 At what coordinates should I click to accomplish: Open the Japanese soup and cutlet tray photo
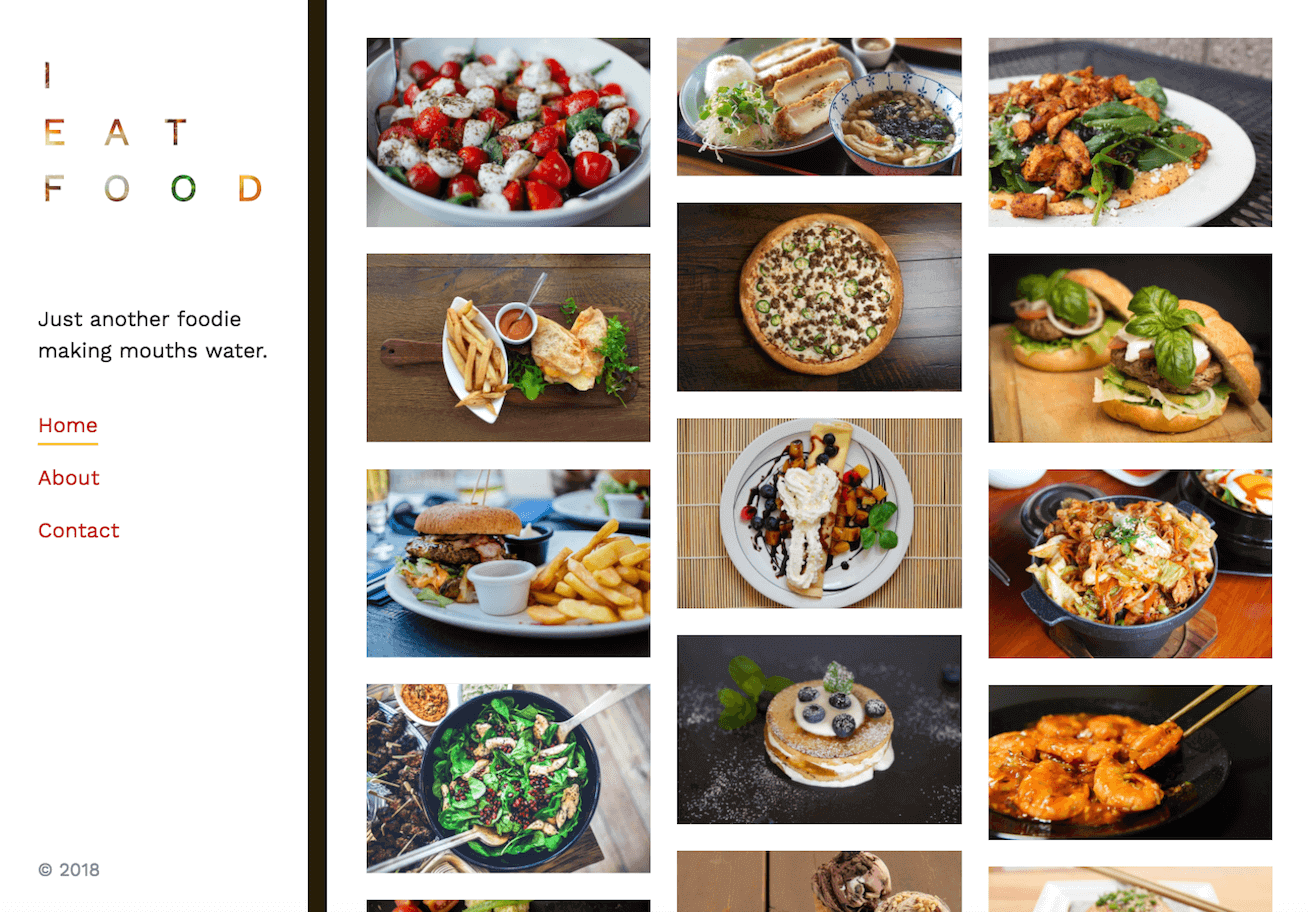click(x=819, y=107)
